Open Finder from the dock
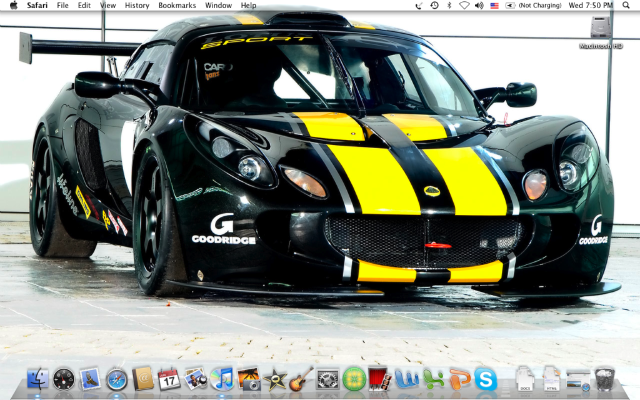The height and width of the screenshot is (400, 640). click(x=38, y=379)
